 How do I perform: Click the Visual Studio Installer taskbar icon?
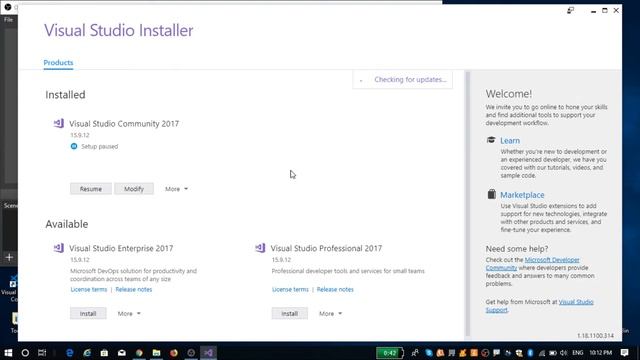click(208, 353)
